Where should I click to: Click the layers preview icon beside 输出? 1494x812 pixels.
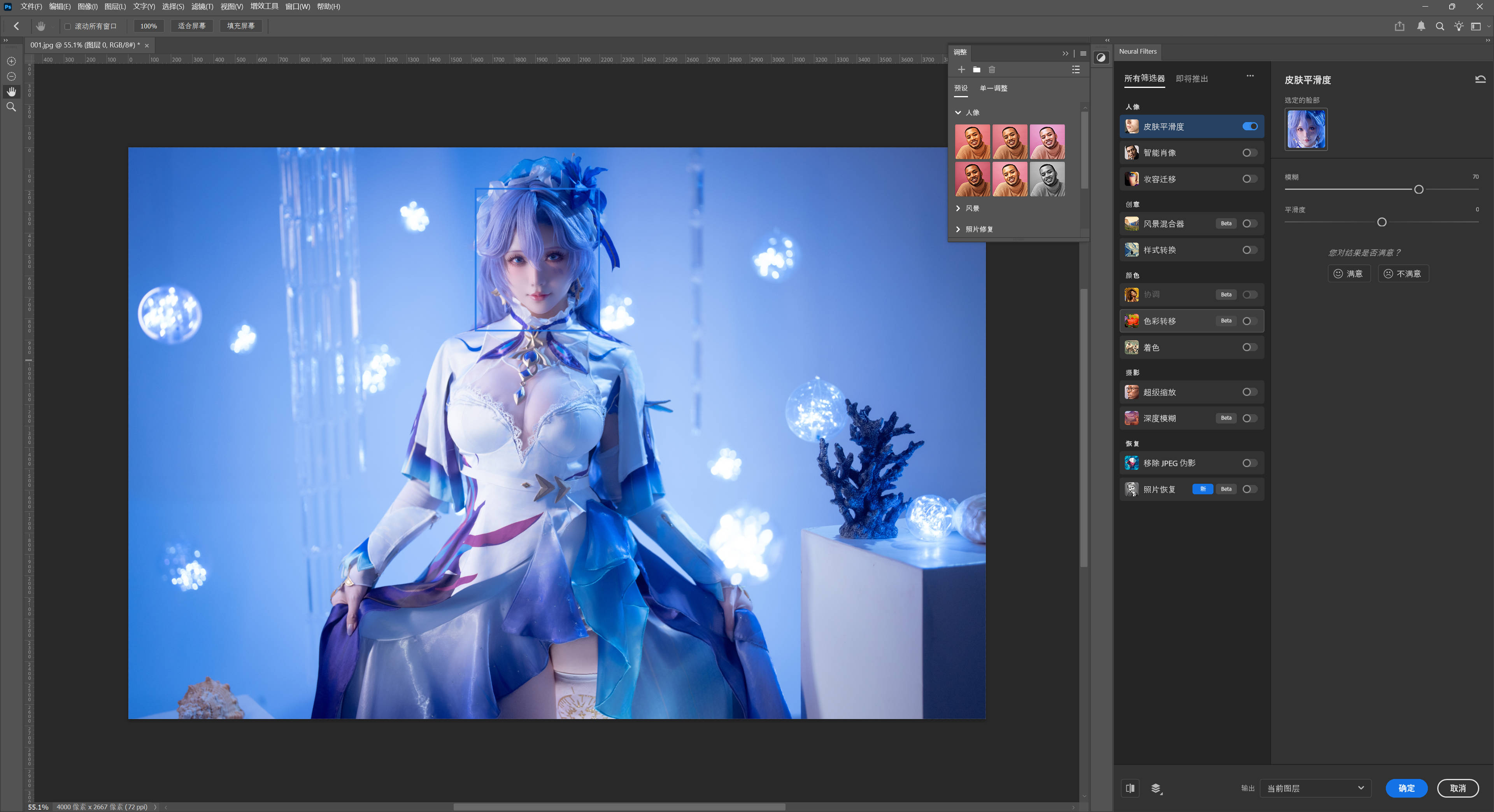1156,788
